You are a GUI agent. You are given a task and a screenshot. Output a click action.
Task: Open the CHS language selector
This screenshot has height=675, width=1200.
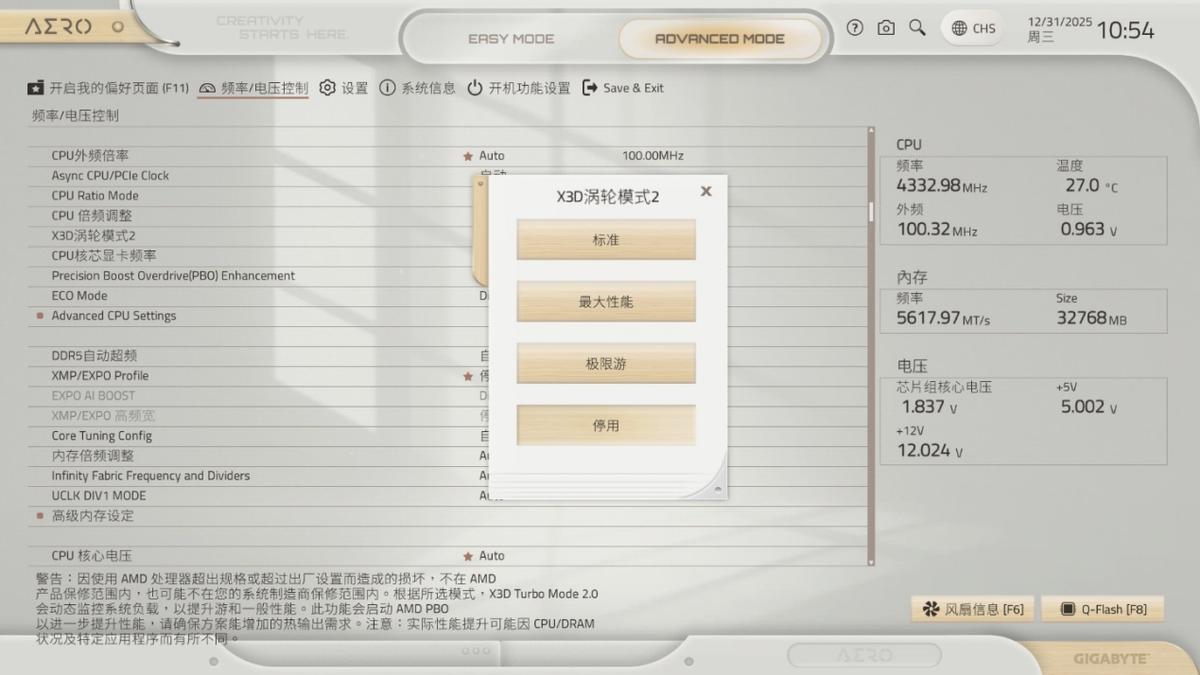pyautogui.click(x=973, y=28)
